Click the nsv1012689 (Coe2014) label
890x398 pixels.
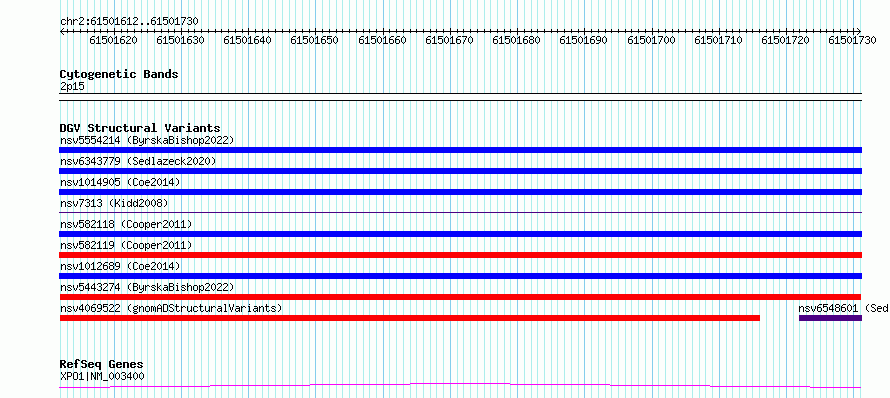click(120, 266)
